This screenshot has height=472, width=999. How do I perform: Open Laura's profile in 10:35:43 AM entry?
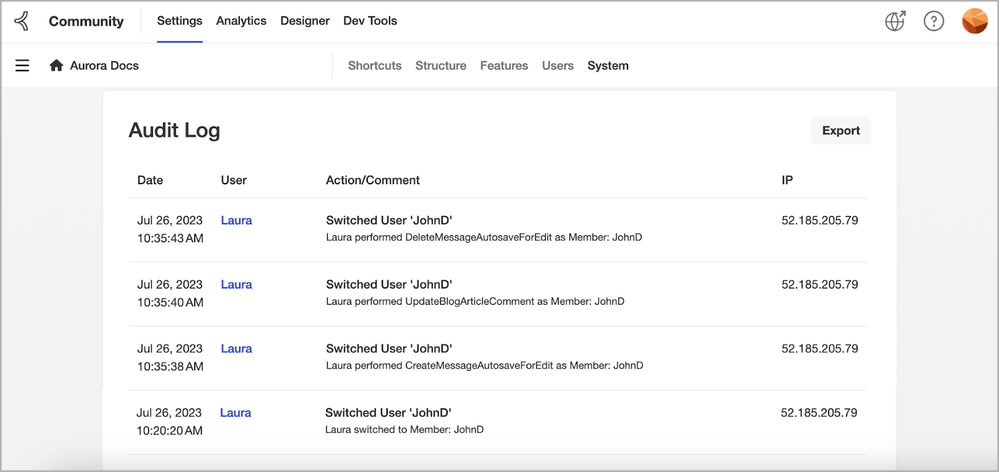point(236,220)
